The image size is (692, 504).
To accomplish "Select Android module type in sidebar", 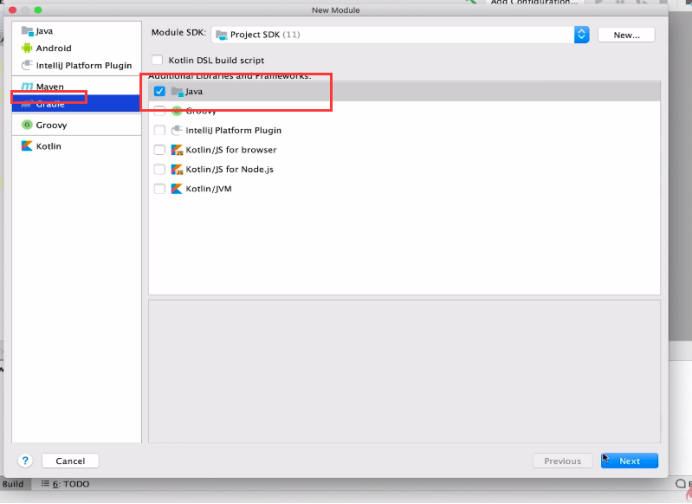I will pyautogui.click(x=76, y=48).
